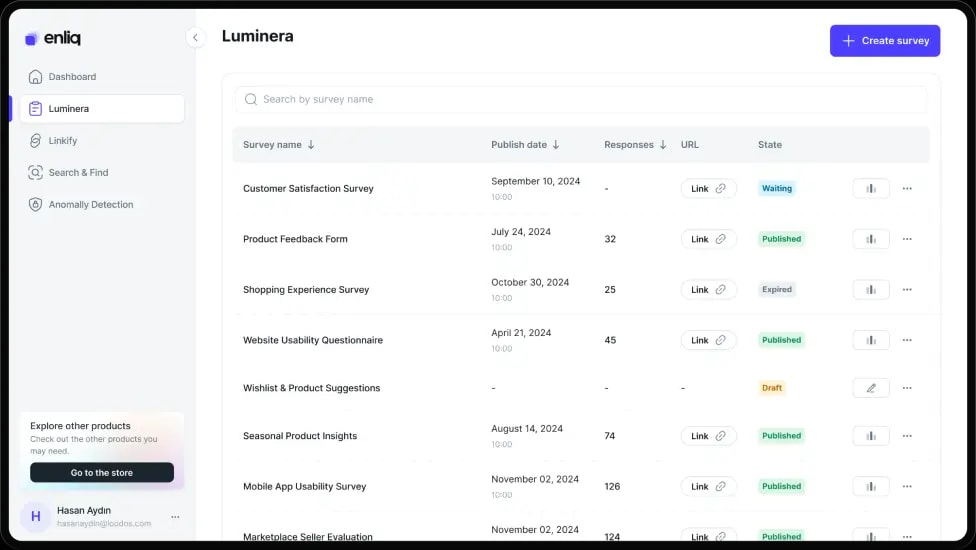Open more options for Website Usability Questionnaire
This screenshot has height=550, width=976.
pos(907,340)
